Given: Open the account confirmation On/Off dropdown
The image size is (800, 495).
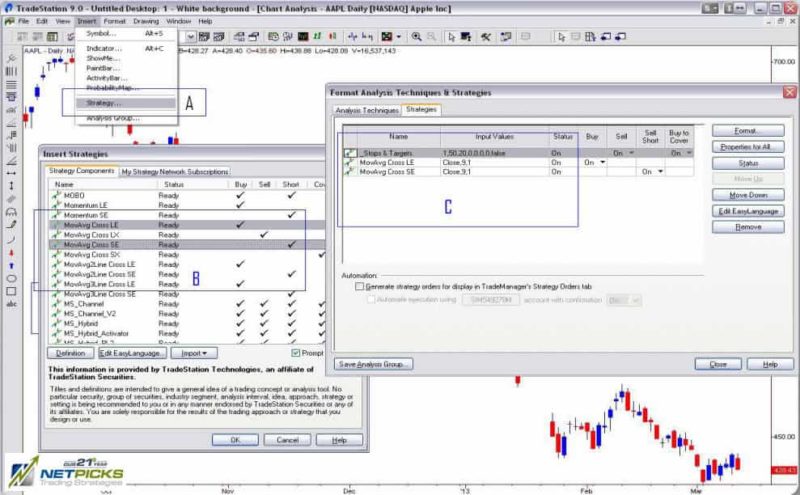Looking at the screenshot, I should (x=635, y=301).
